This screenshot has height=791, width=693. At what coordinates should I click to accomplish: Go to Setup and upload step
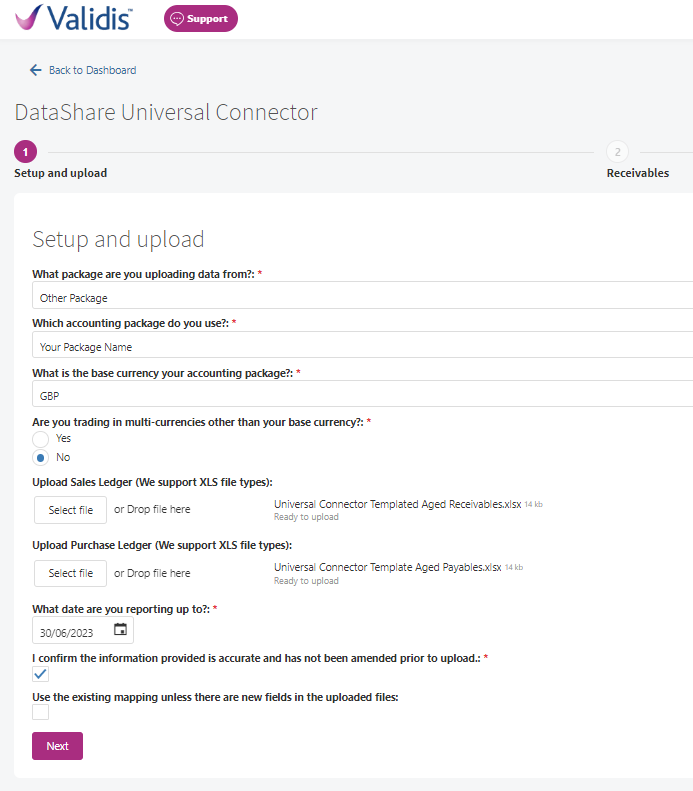pos(61,173)
